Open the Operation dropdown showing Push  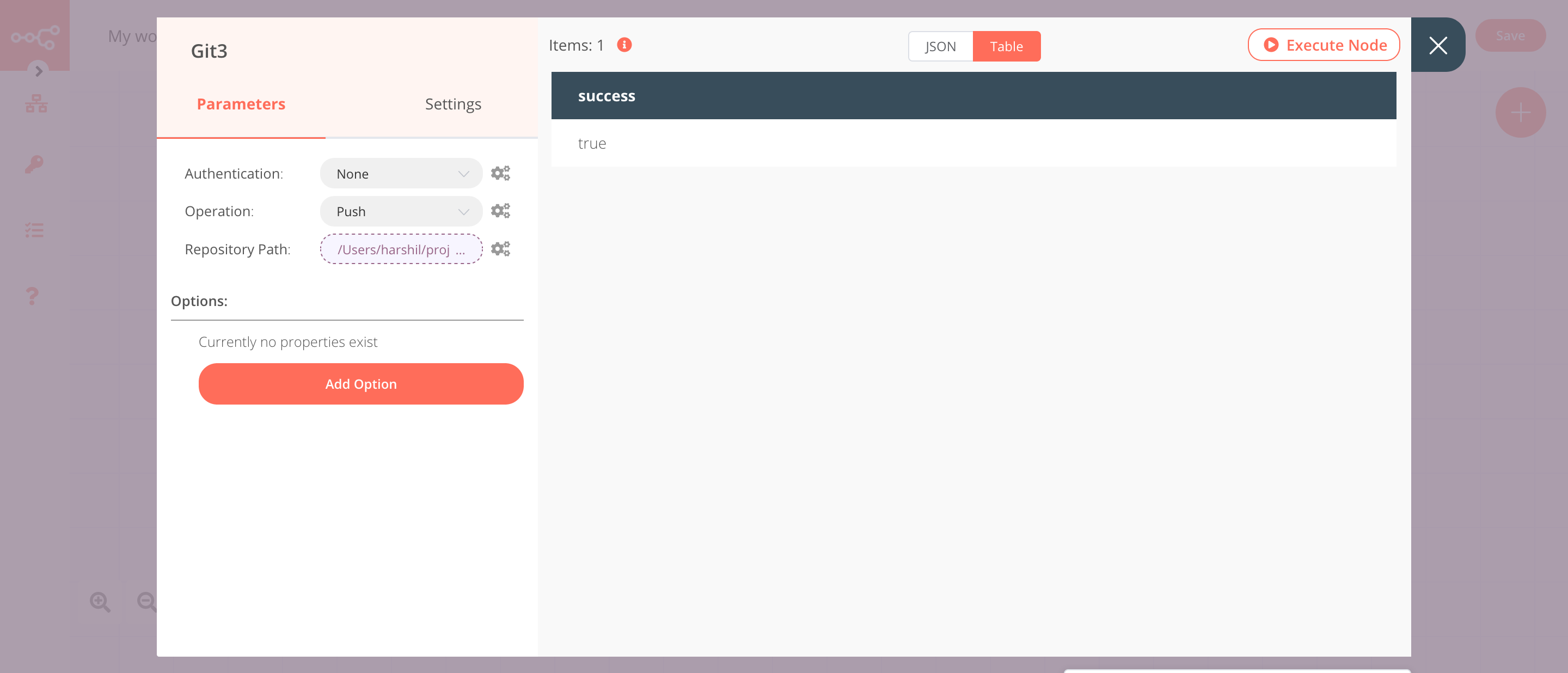tap(401, 211)
